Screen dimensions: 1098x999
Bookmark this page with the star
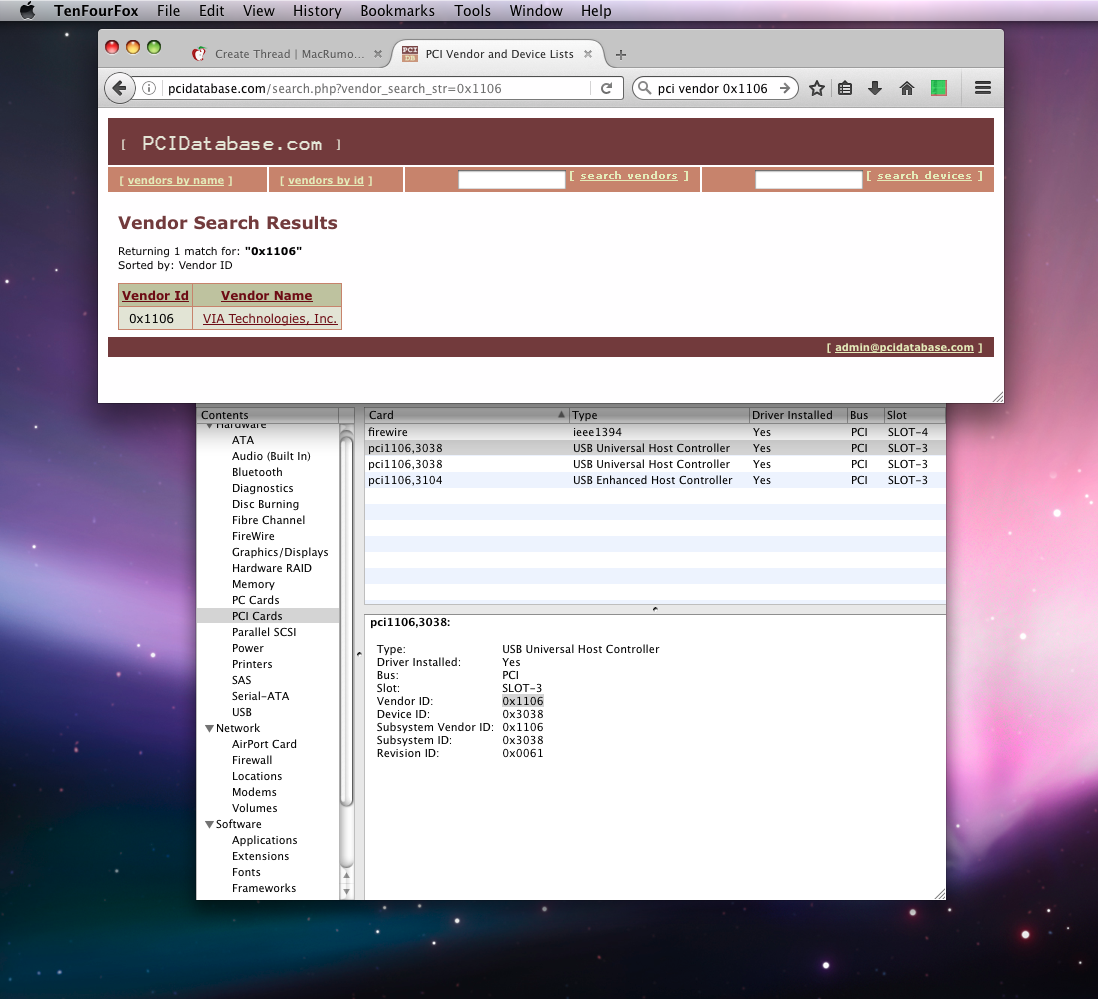click(816, 88)
